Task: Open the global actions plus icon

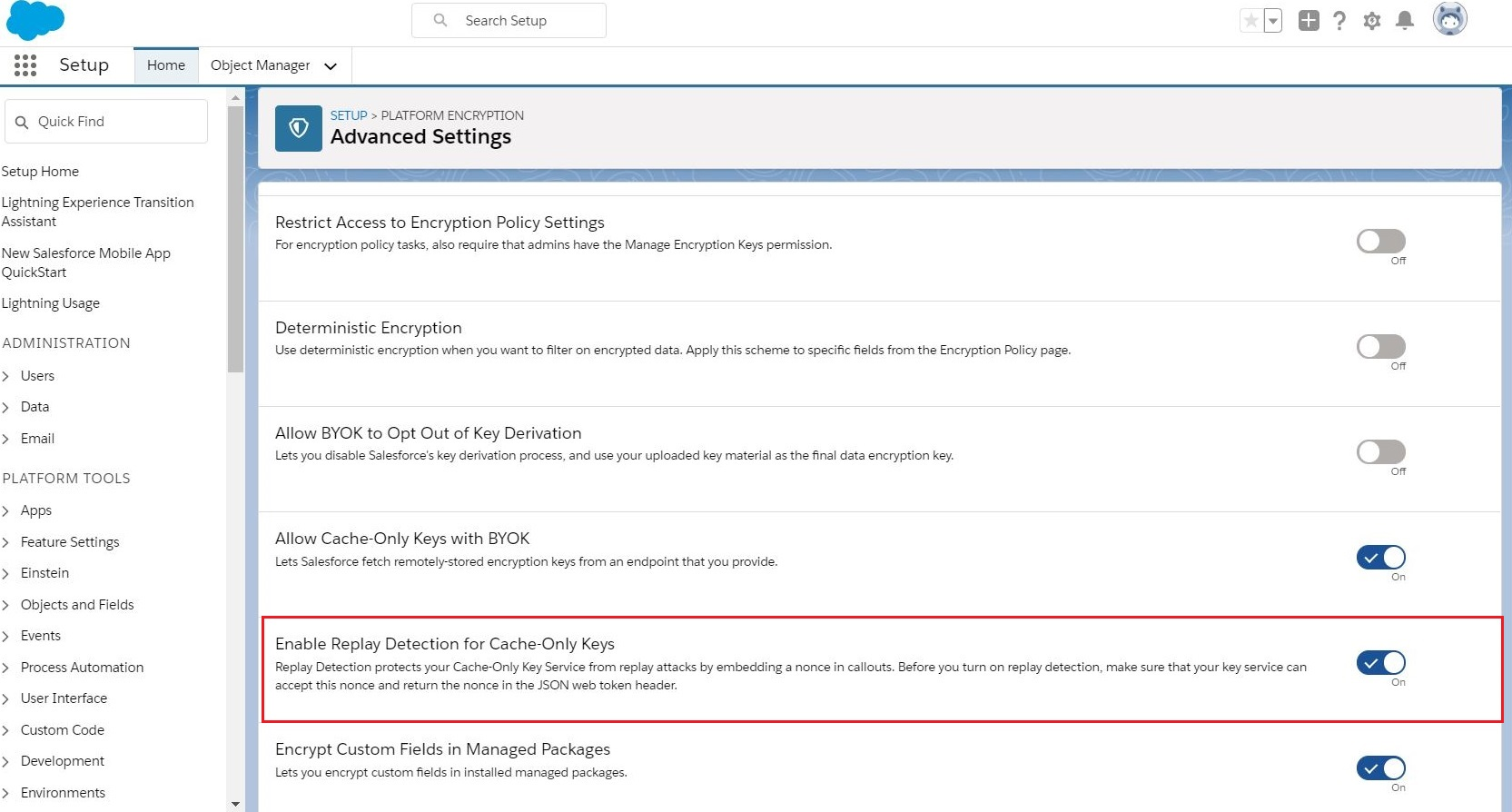Action: (x=1308, y=21)
